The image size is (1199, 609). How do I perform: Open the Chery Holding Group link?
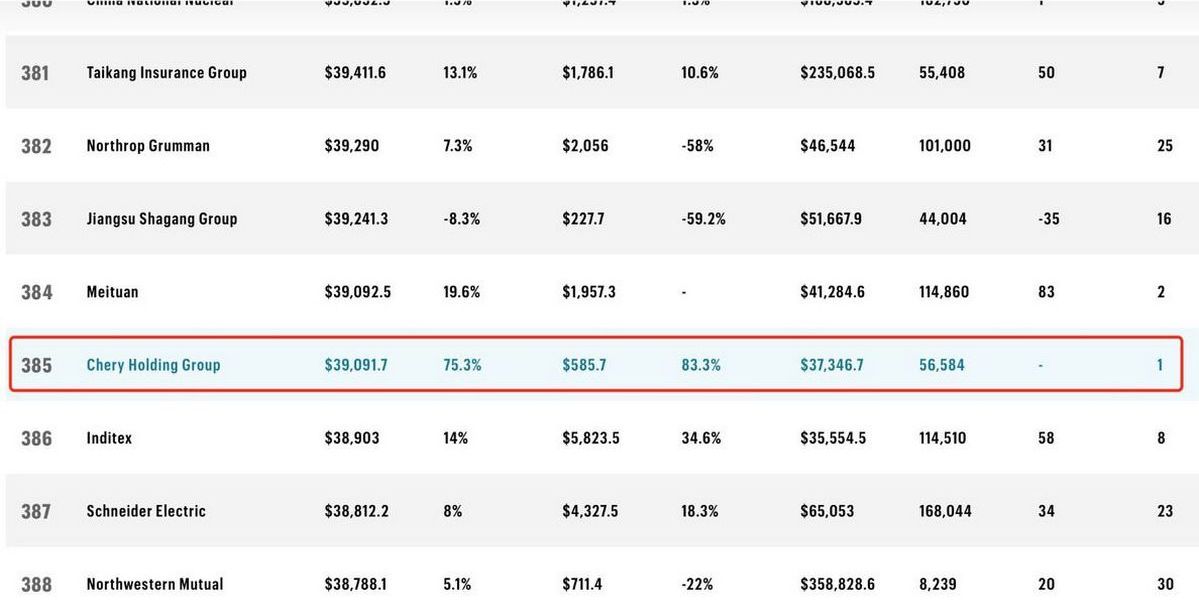click(x=153, y=365)
